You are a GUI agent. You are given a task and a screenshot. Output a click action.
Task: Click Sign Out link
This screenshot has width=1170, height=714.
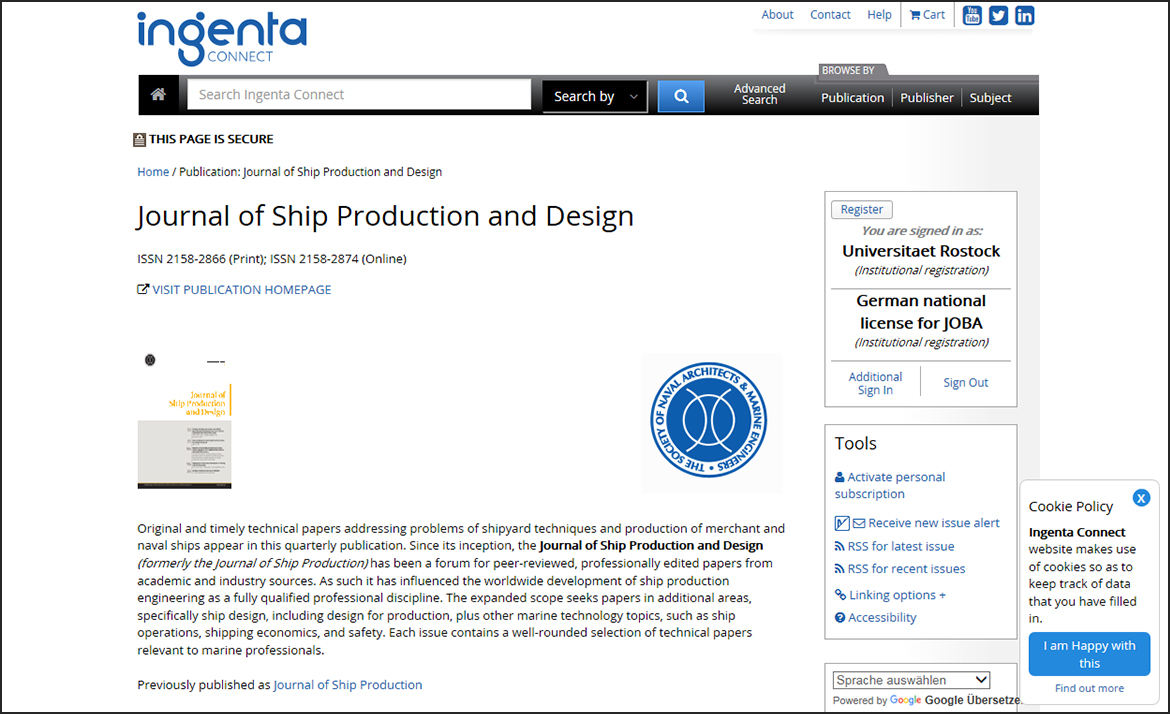pyautogui.click(x=966, y=383)
